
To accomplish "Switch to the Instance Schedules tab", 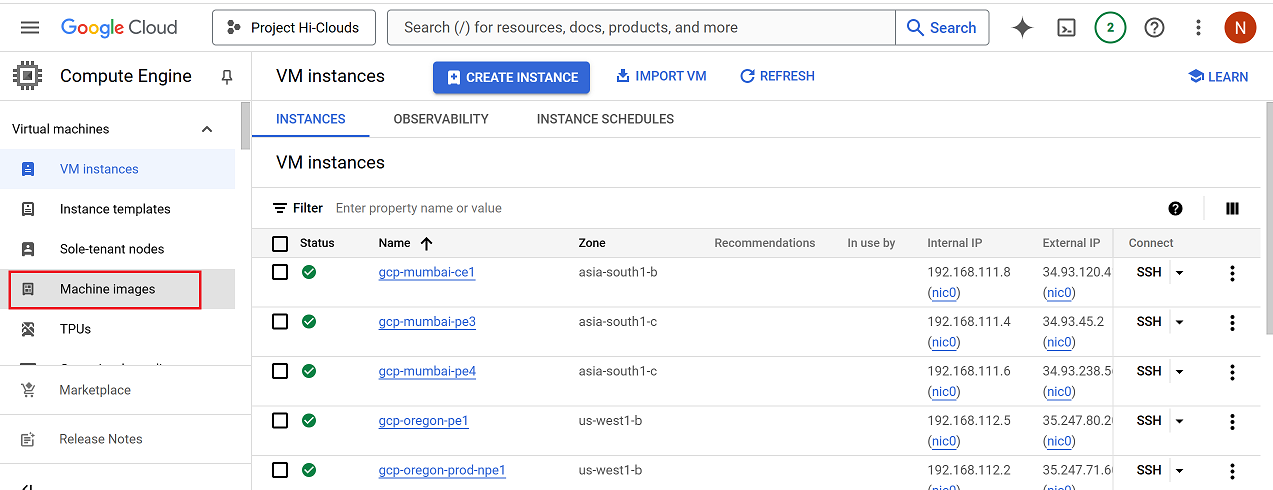I will coord(605,119).
